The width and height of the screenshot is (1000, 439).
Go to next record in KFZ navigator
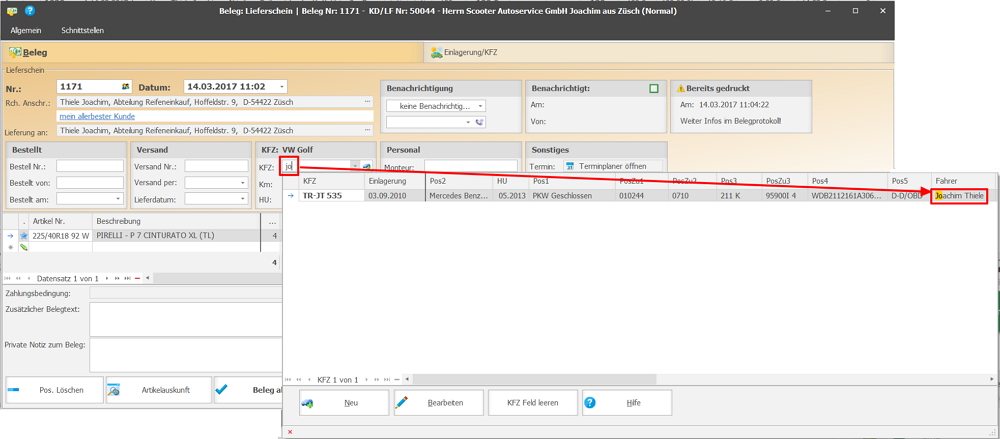coord(367,379)
